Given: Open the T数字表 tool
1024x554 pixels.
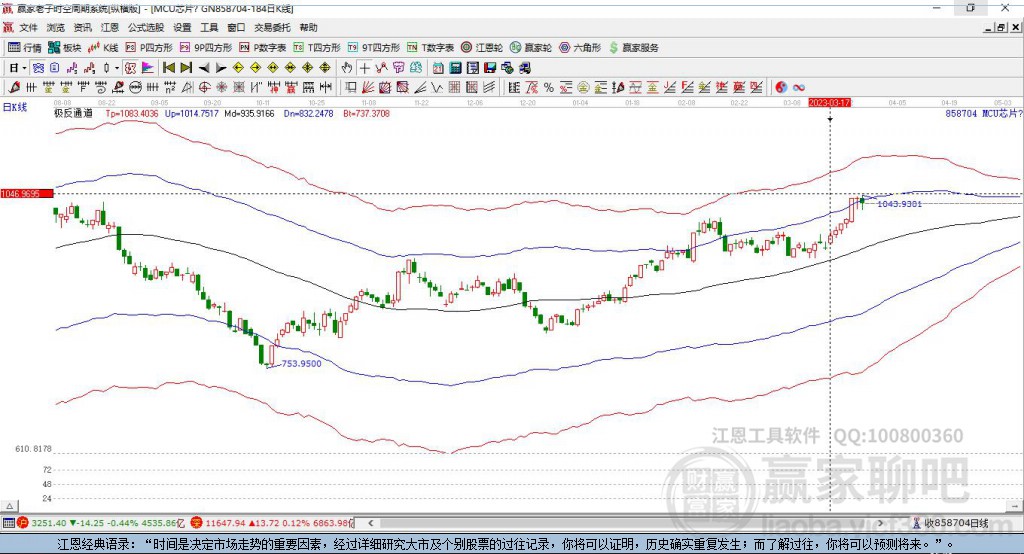Looking at the screenshot, I should 430,48.
